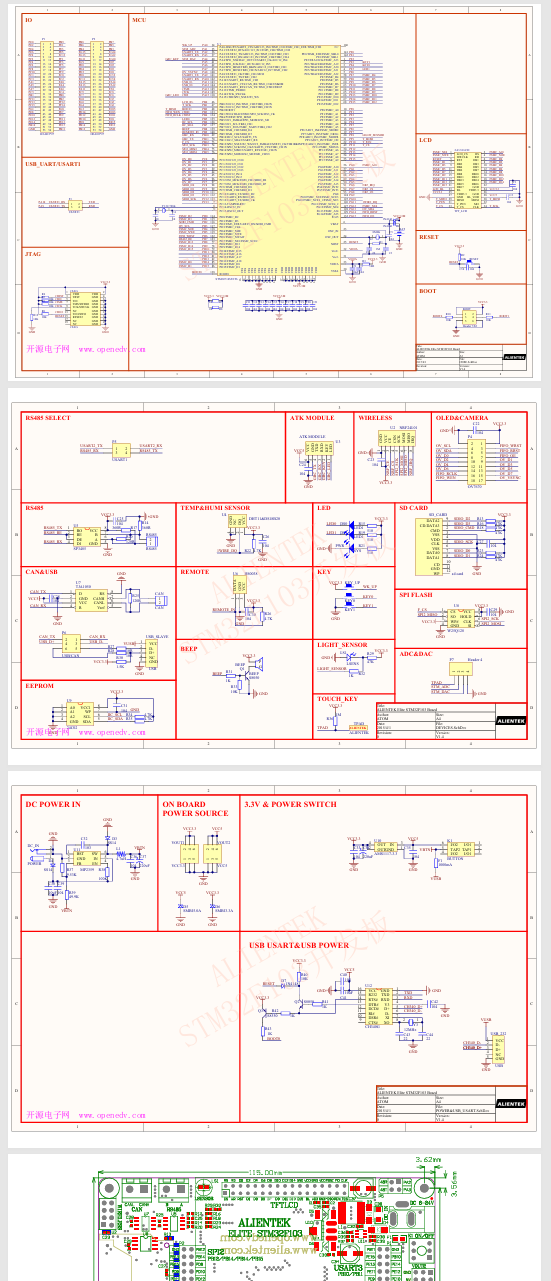Image resolution: width=551 pixels, height=1281 pixels.
Task: Click the RS485 SELECT heading
Action: pyautogui.click(x=48, y=417)
